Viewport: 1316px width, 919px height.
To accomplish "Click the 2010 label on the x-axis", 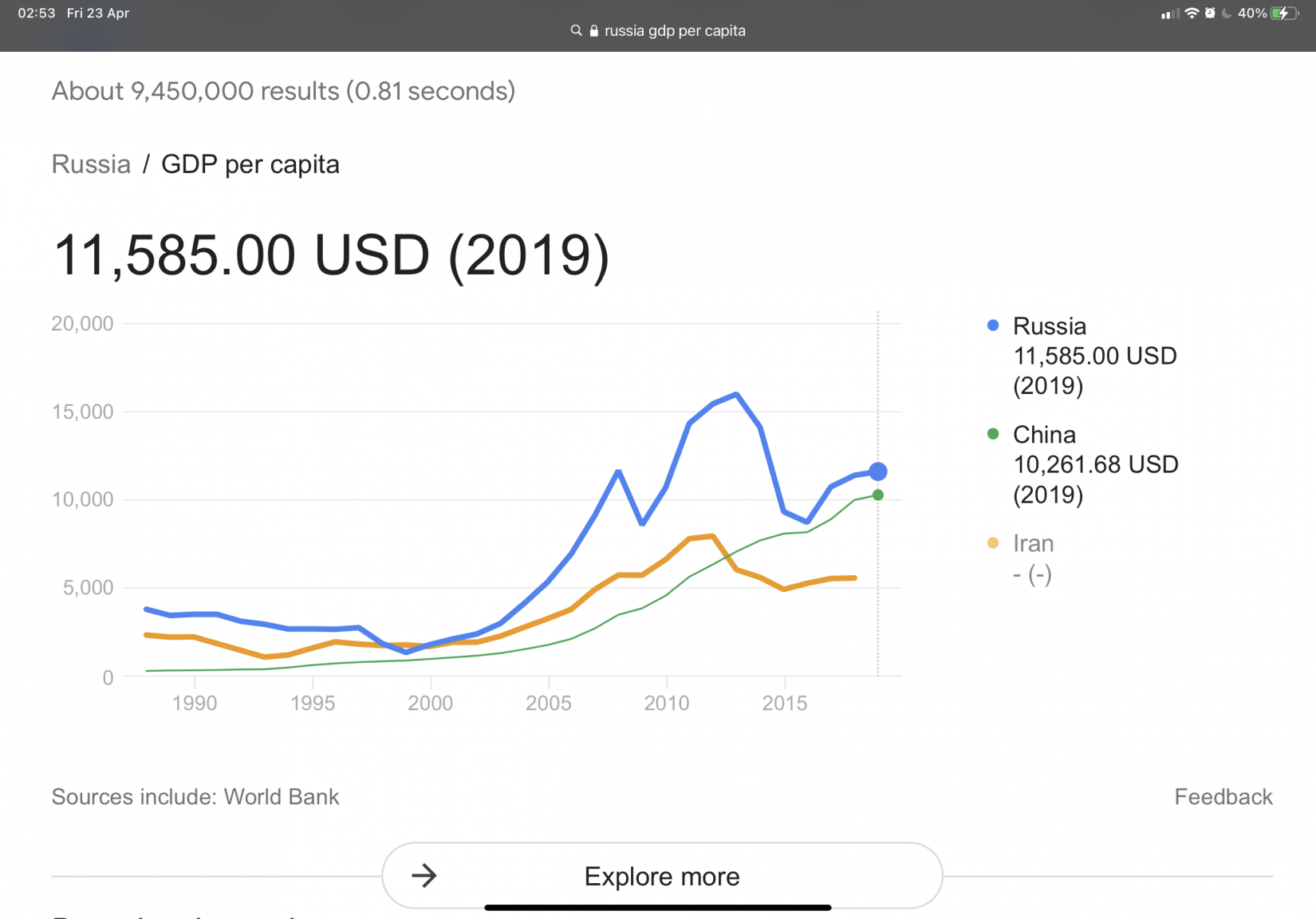I will coord(666,703).
